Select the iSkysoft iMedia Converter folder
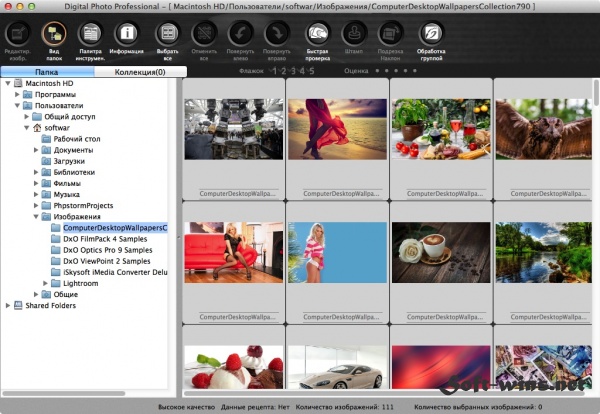 click(x=115, y=272)
